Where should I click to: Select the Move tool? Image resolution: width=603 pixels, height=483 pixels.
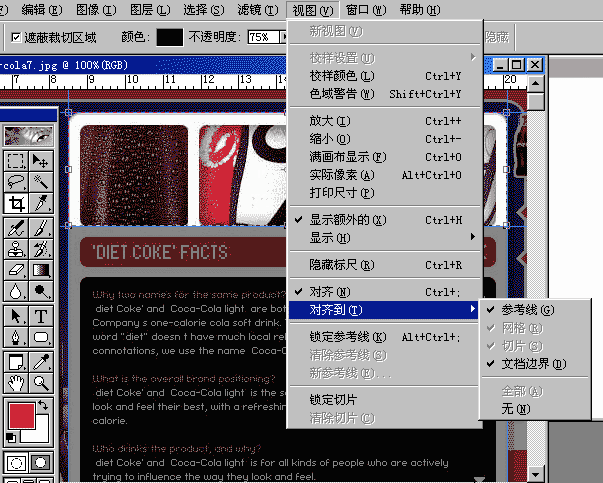(x=41, y=161)
